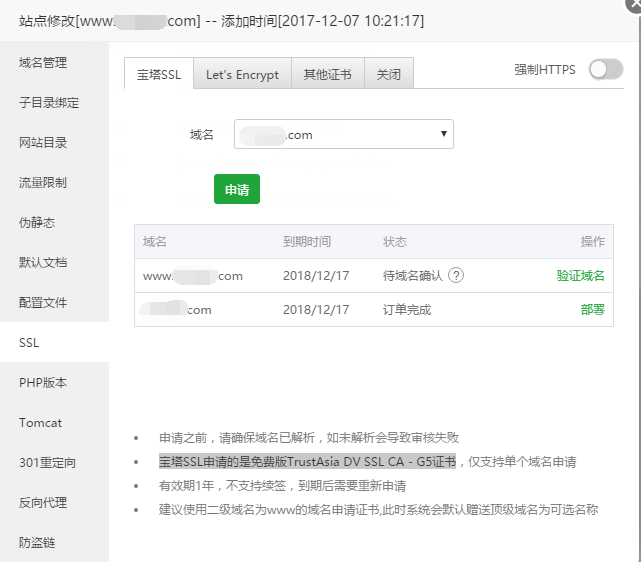Click the green 申请 button
This screenshot has height=562, width=641.
(x=237, y=189)
